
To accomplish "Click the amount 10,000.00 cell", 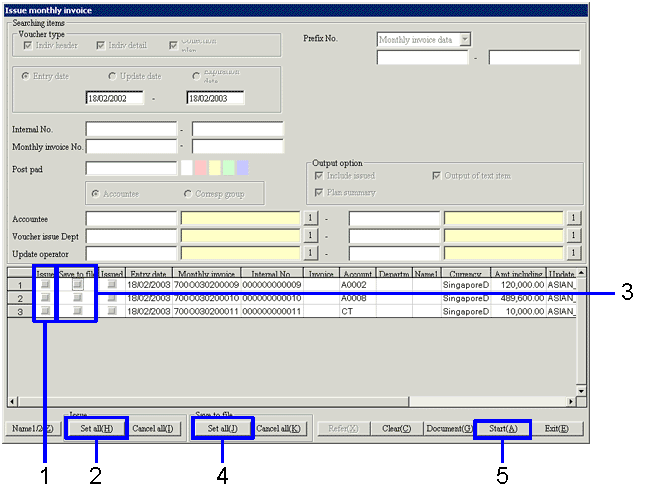I will point(518,312).
